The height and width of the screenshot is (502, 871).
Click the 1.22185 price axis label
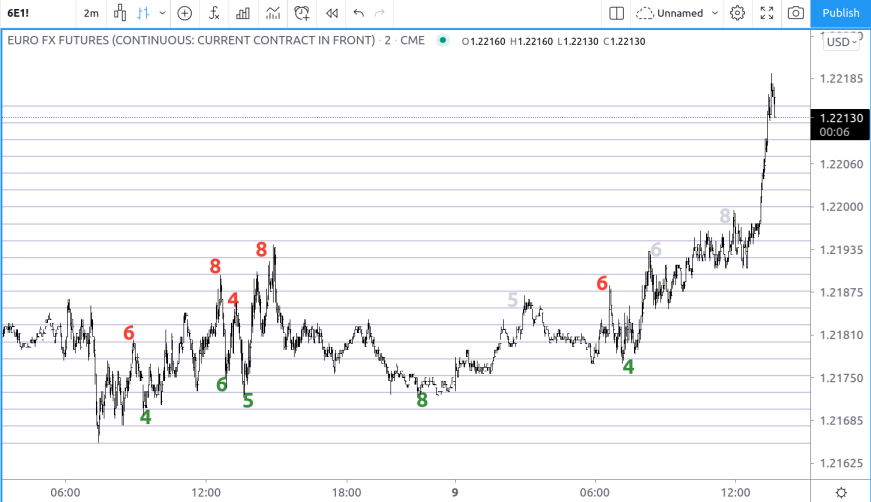pos(841,79)
